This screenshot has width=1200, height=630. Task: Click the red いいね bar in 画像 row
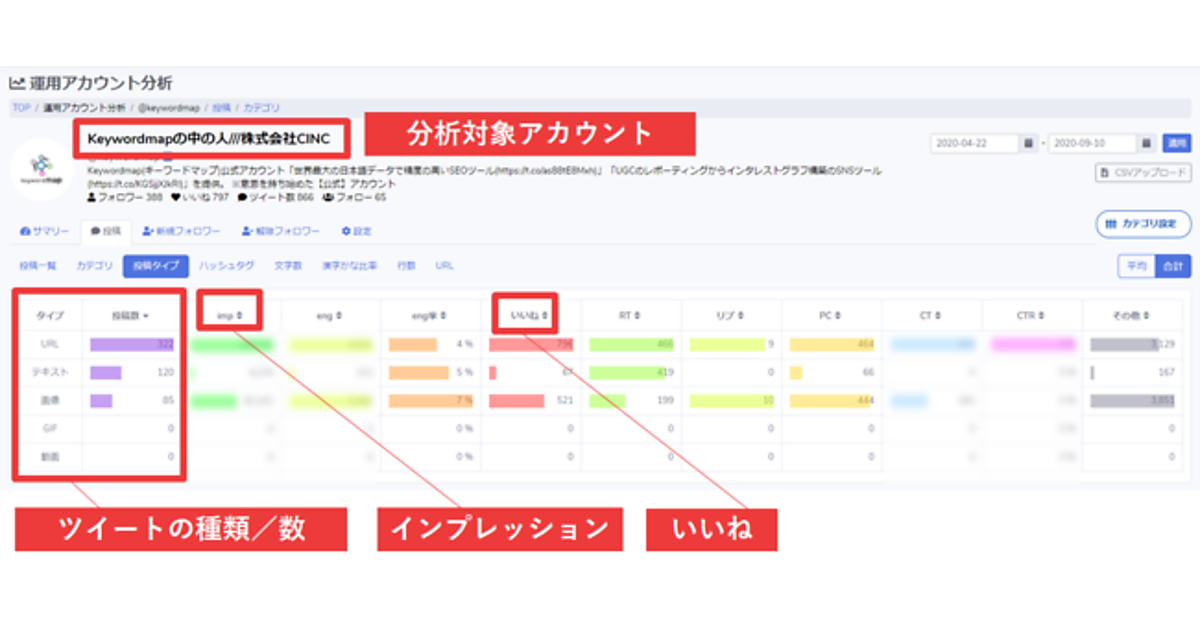point(517,400)
